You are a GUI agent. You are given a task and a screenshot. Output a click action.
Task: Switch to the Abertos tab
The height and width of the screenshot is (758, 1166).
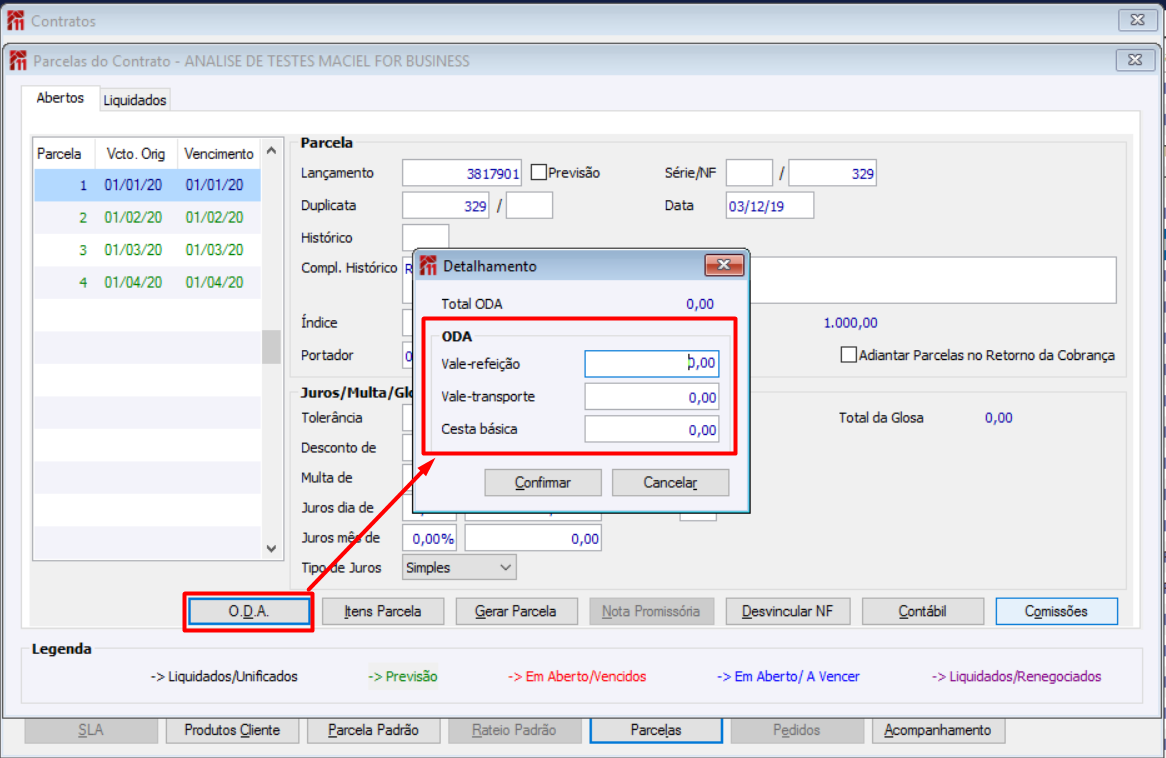[60, 98]
